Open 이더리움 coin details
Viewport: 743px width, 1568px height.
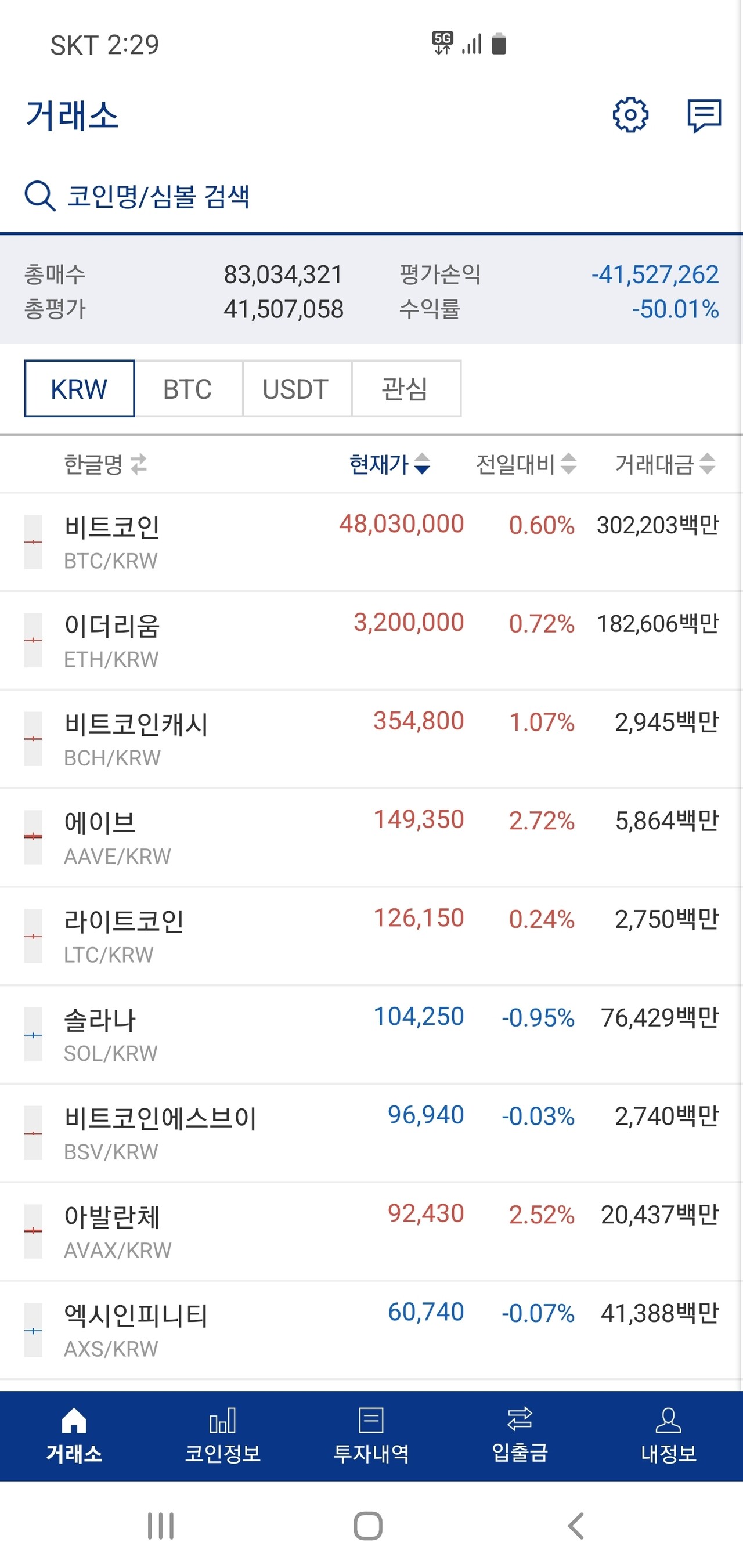(x=371, y=640)
